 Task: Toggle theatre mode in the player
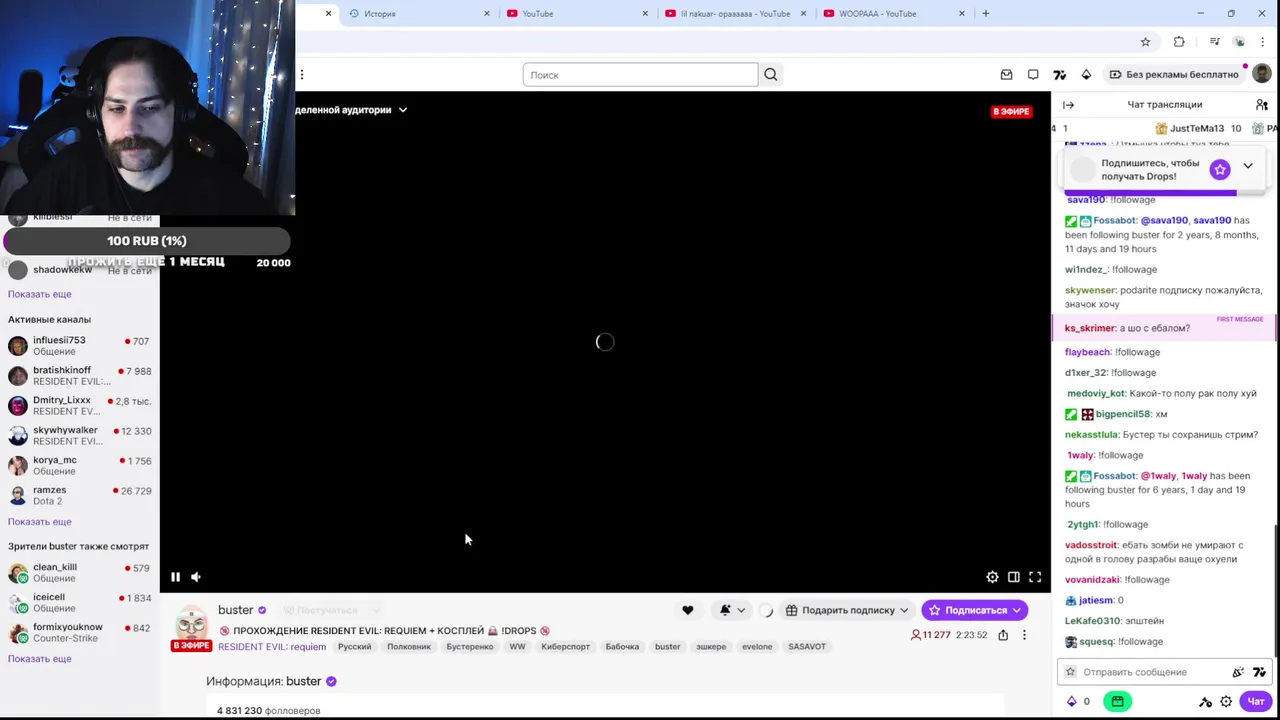1013,577
